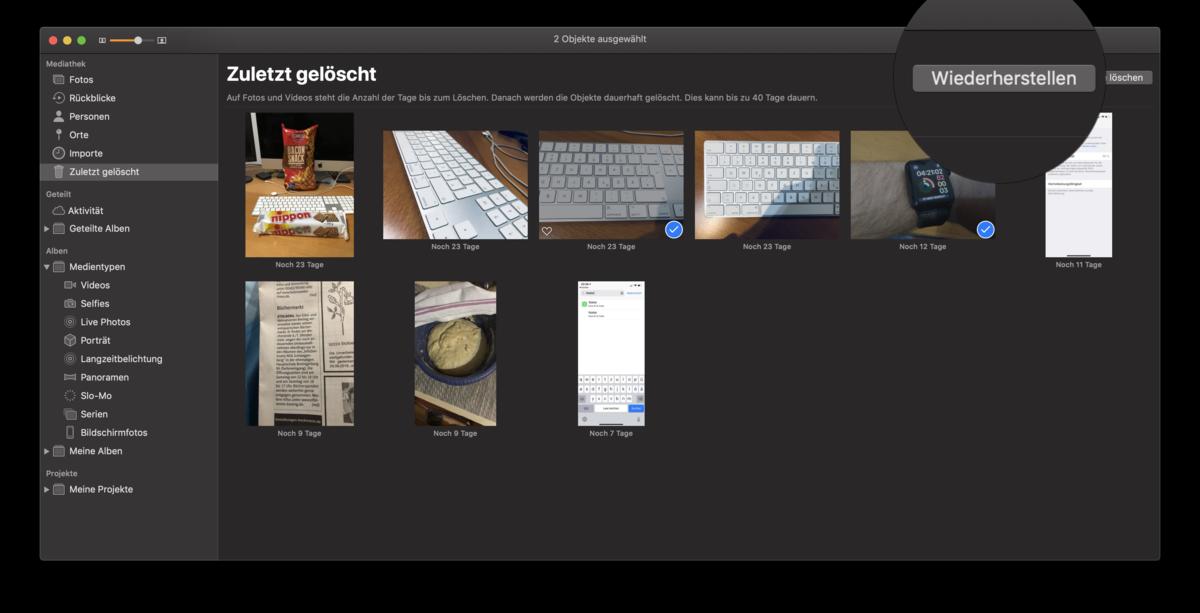Deselect the checkmark on the keyboard photo
1200x613 pixels.
point(674,230)
